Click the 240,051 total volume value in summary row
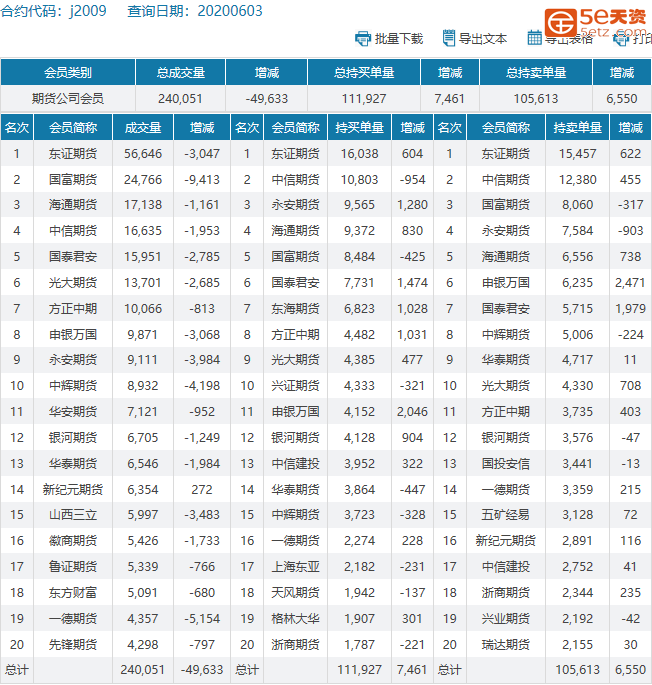Viewport: 652px width, 685px height. pos(180,99)
